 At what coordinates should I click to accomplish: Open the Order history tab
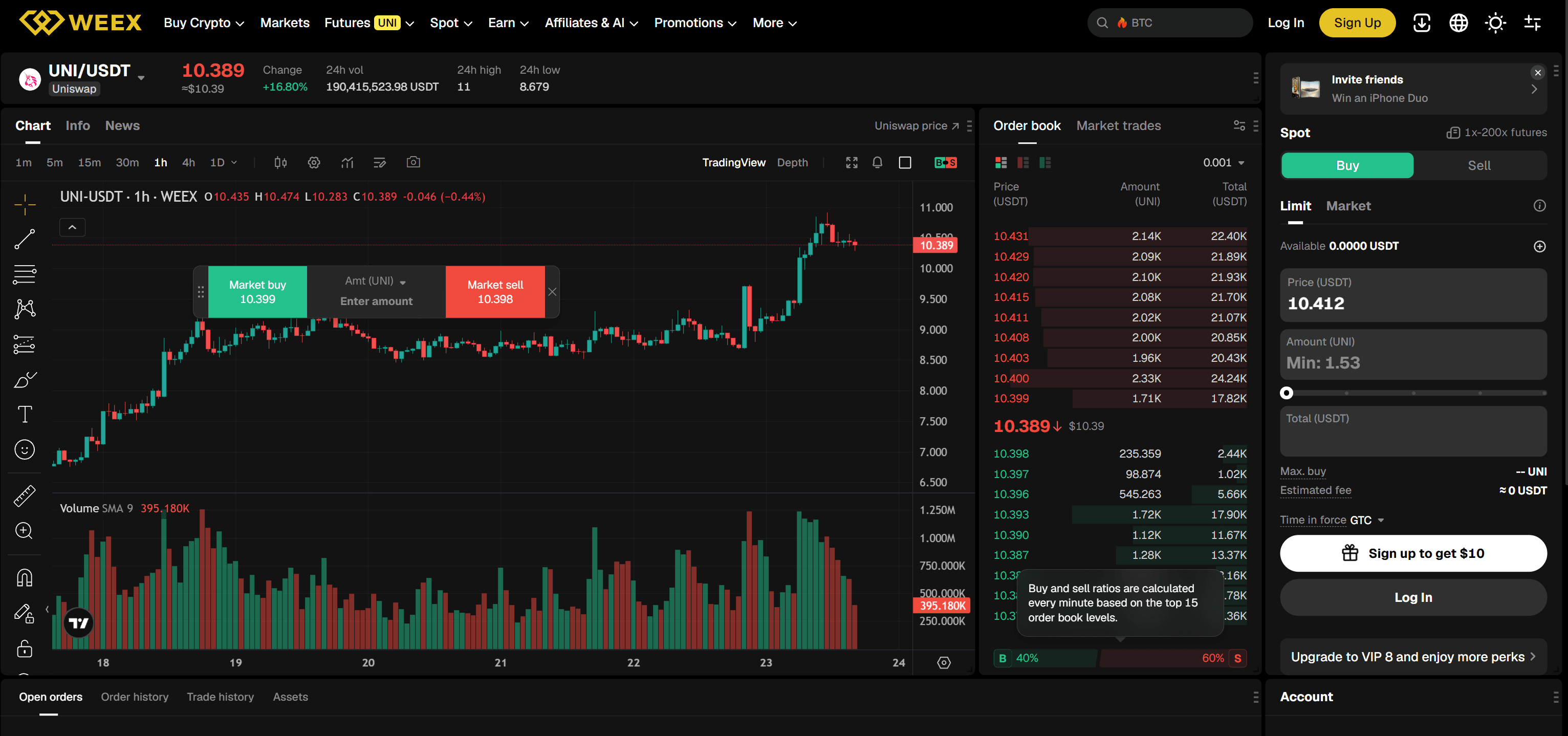click(135, 697)
